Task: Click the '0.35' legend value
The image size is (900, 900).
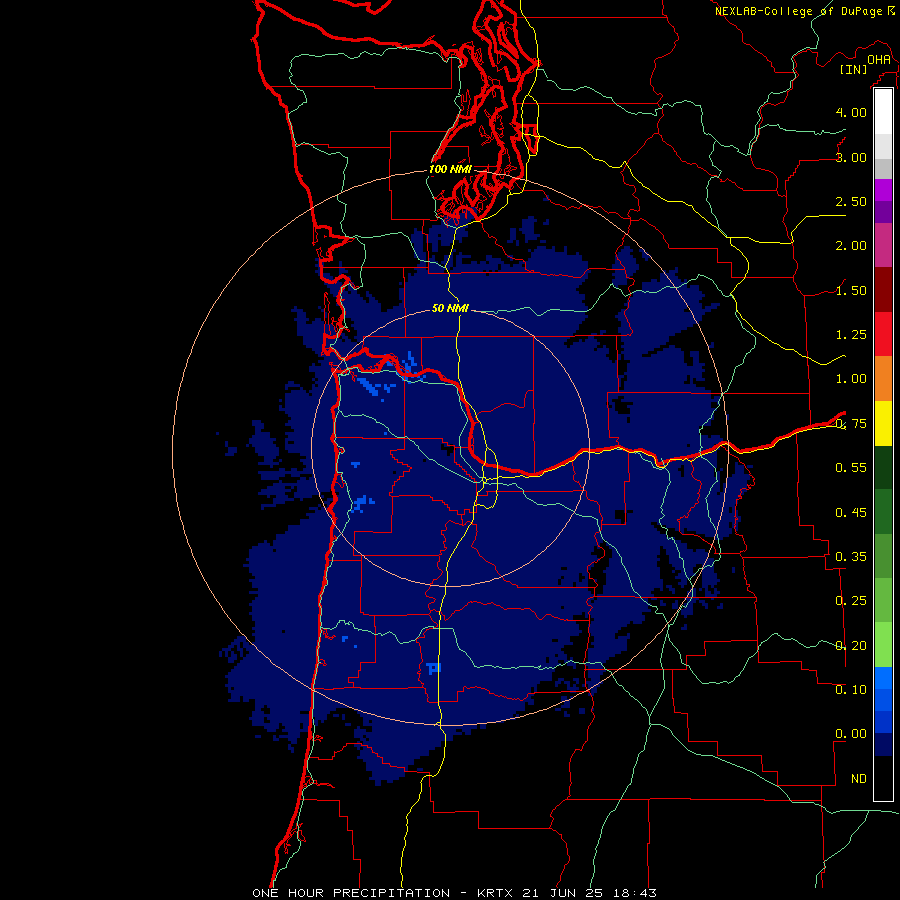Action: (x=851, y=556)
